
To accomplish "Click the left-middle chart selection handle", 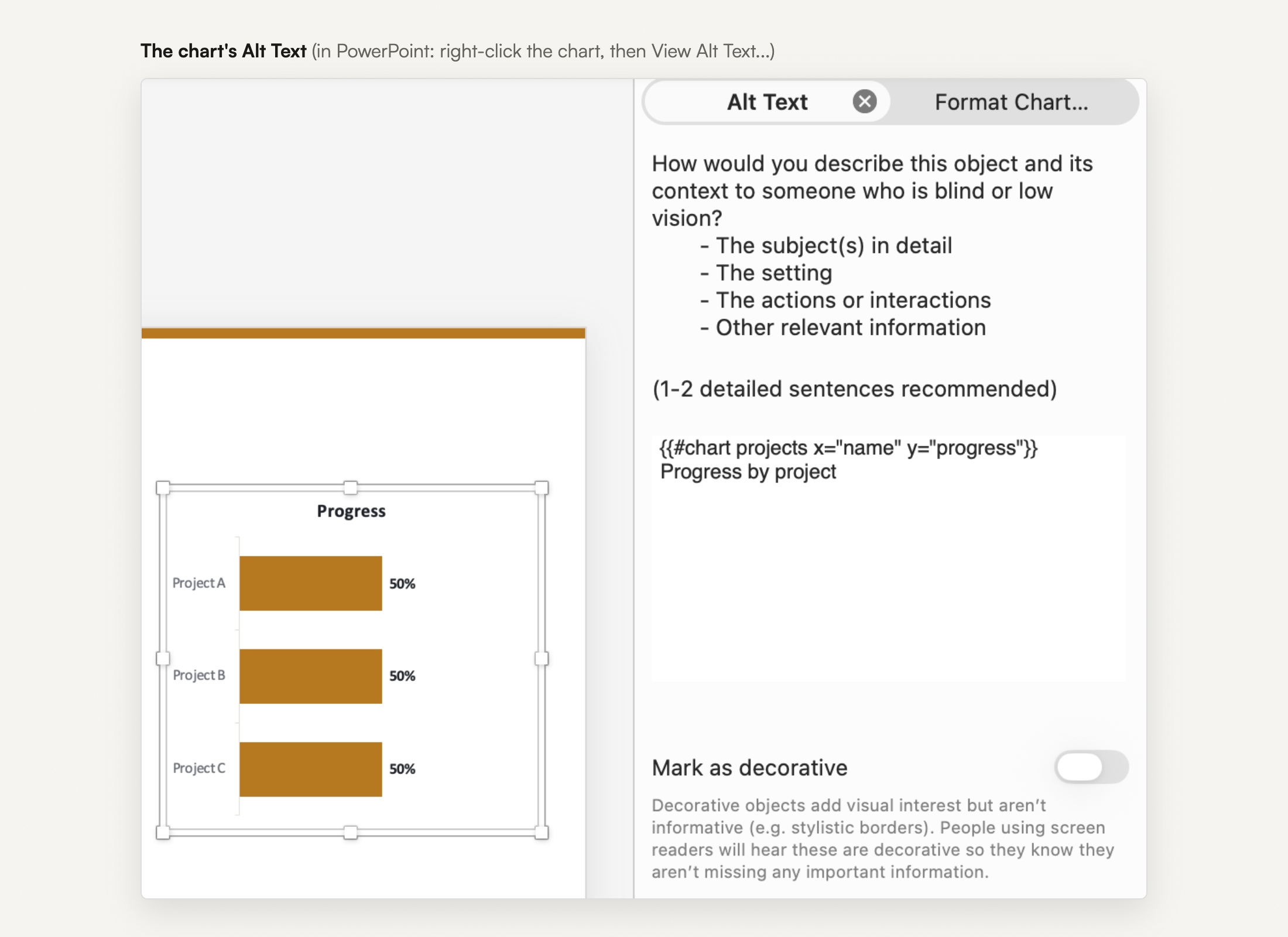I will pyautogui.click(x=163, y=659).
